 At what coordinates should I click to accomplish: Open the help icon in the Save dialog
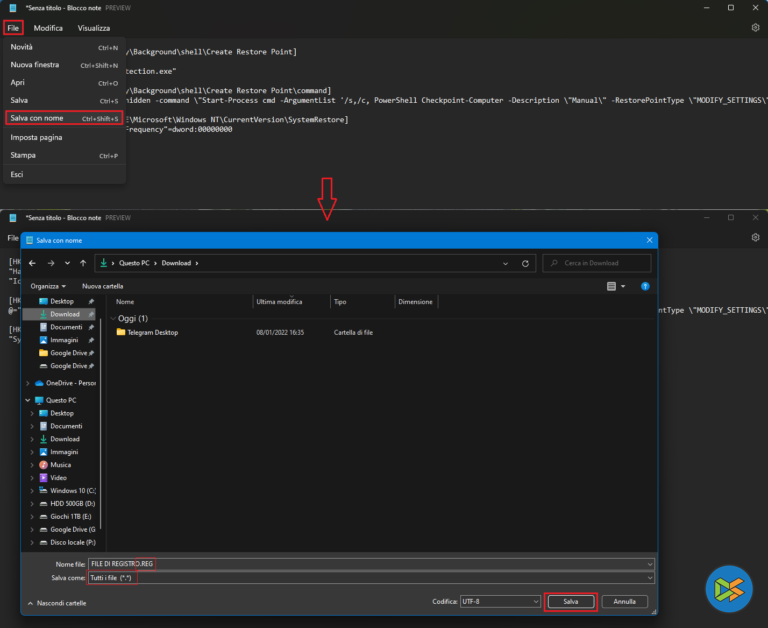(645, 285)
